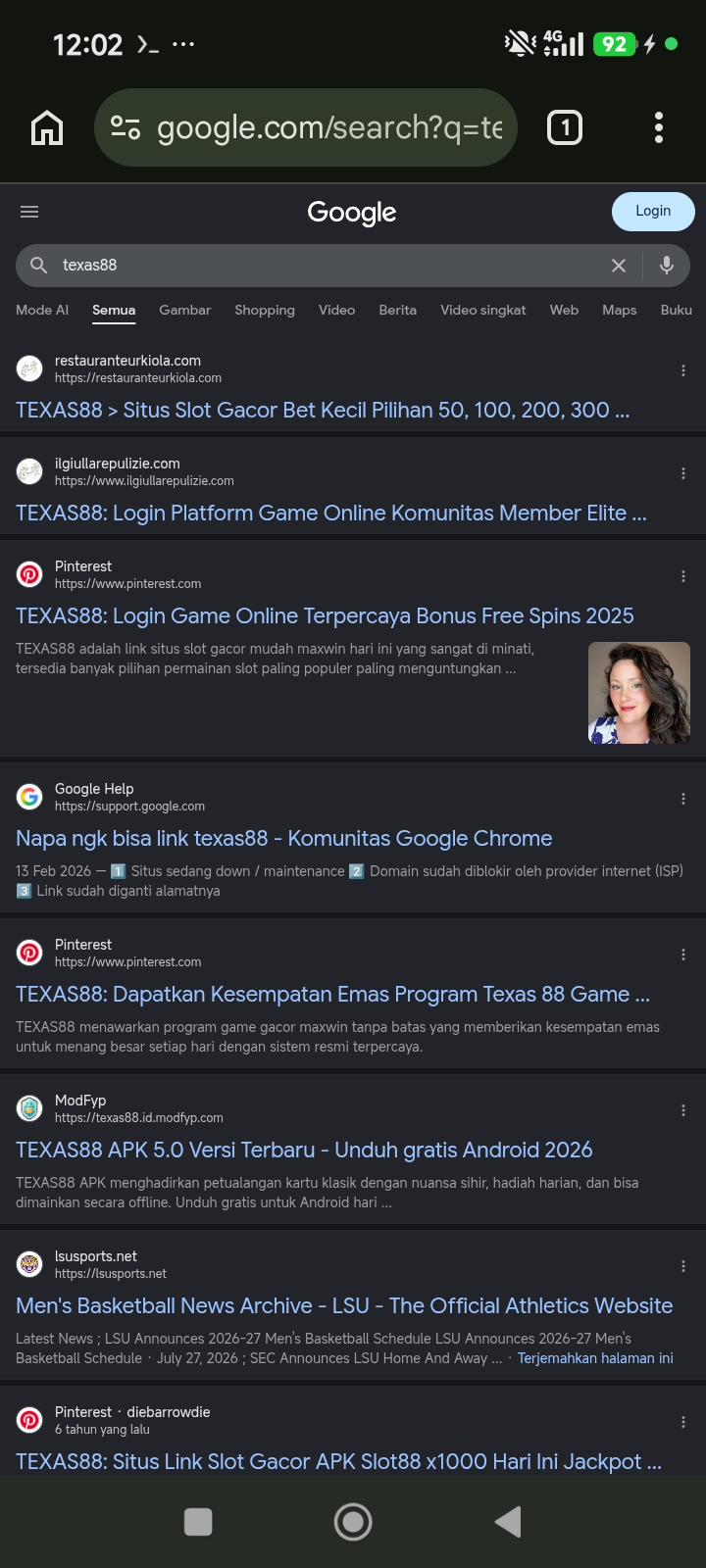Tap the Chrome address bar URL
This screenshot has height=1568, width=706.
tap(329, 127)
